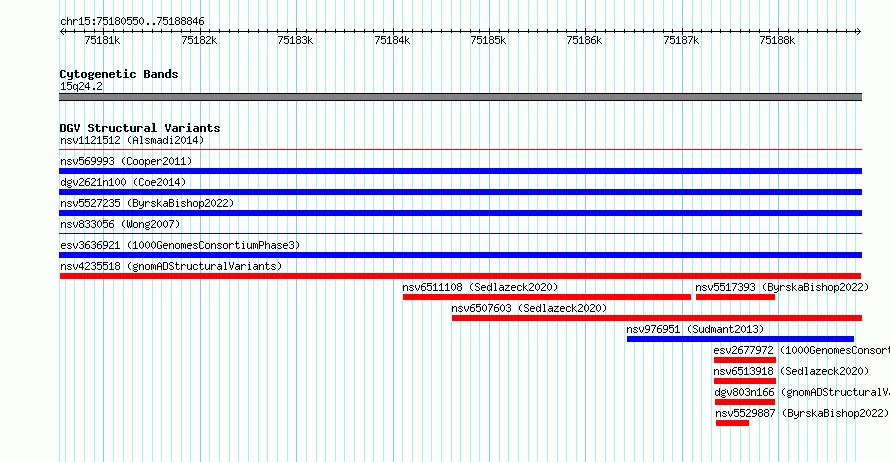Click the 15q24.2 band label

[81, 86]
